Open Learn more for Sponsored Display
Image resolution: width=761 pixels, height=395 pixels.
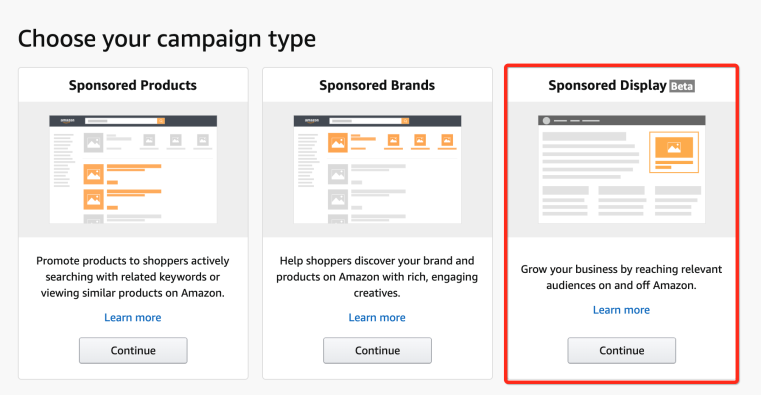coord(621,310)
